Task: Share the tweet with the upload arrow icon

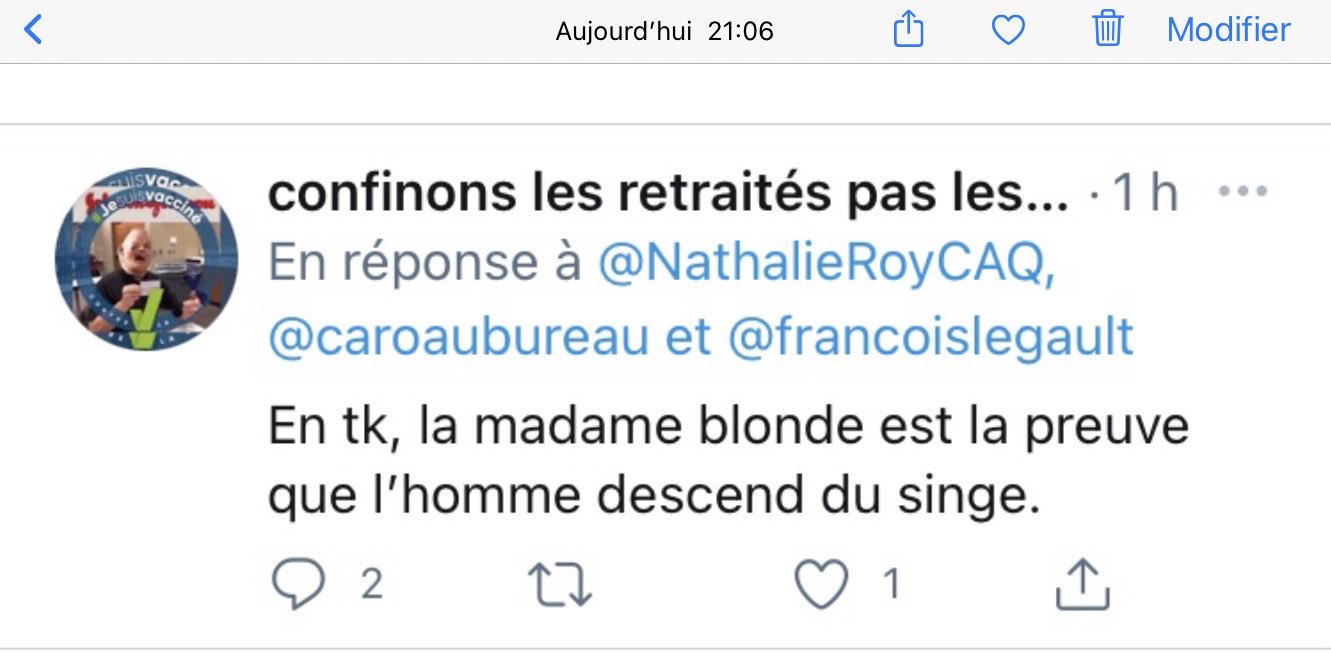Action: [1083, 584]
